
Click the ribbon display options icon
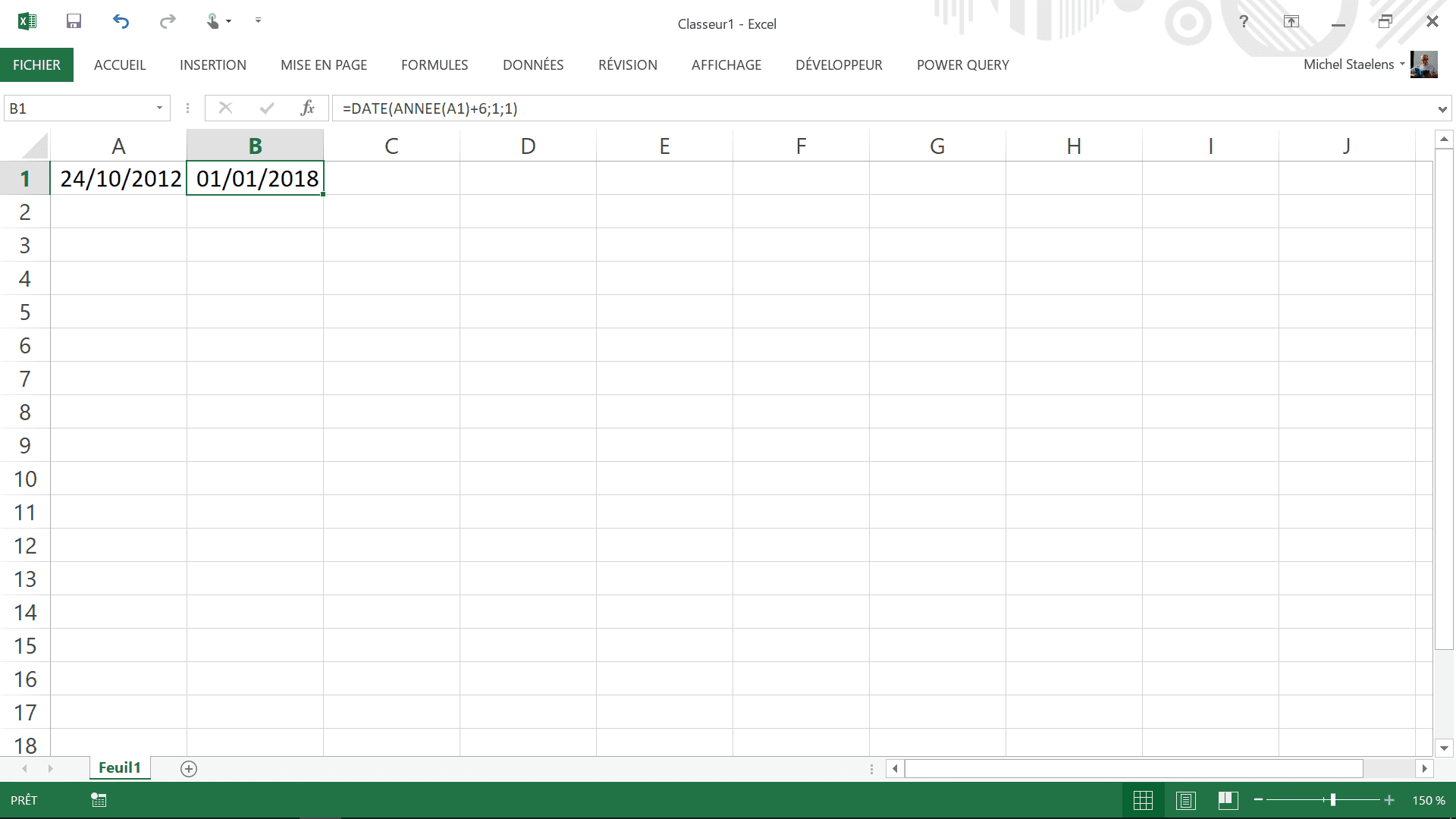[1291, 21]
